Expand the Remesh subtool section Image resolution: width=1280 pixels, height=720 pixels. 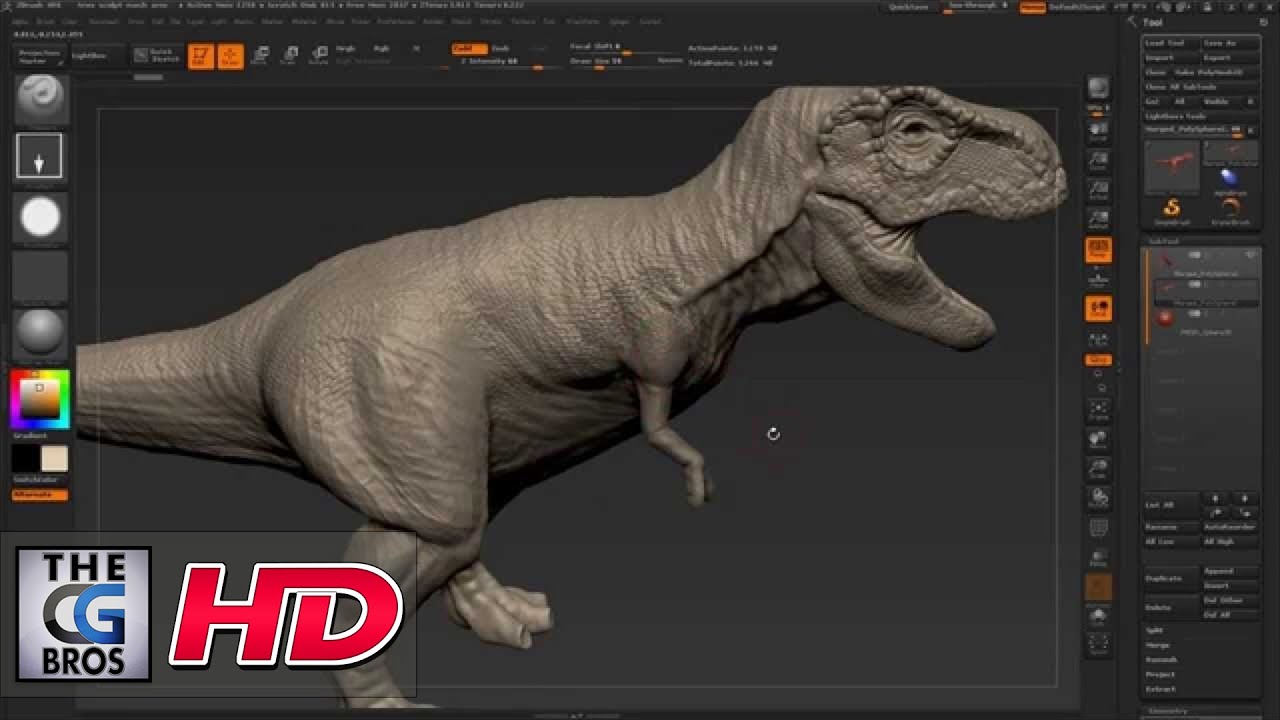(x=1160, y=660)
